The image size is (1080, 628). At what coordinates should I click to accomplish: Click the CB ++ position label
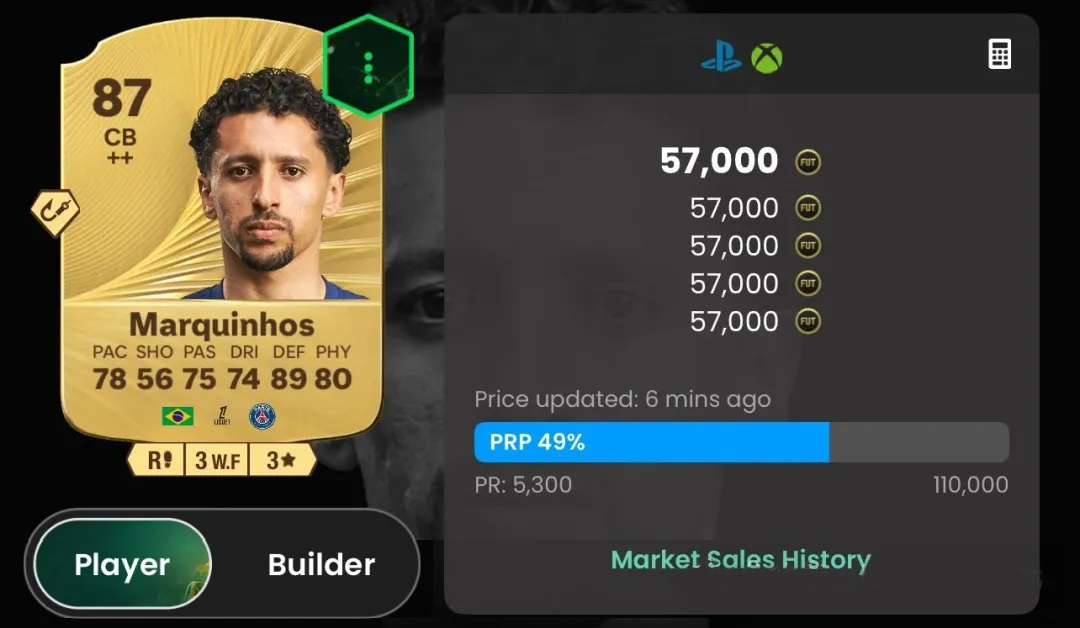[120, 147]
